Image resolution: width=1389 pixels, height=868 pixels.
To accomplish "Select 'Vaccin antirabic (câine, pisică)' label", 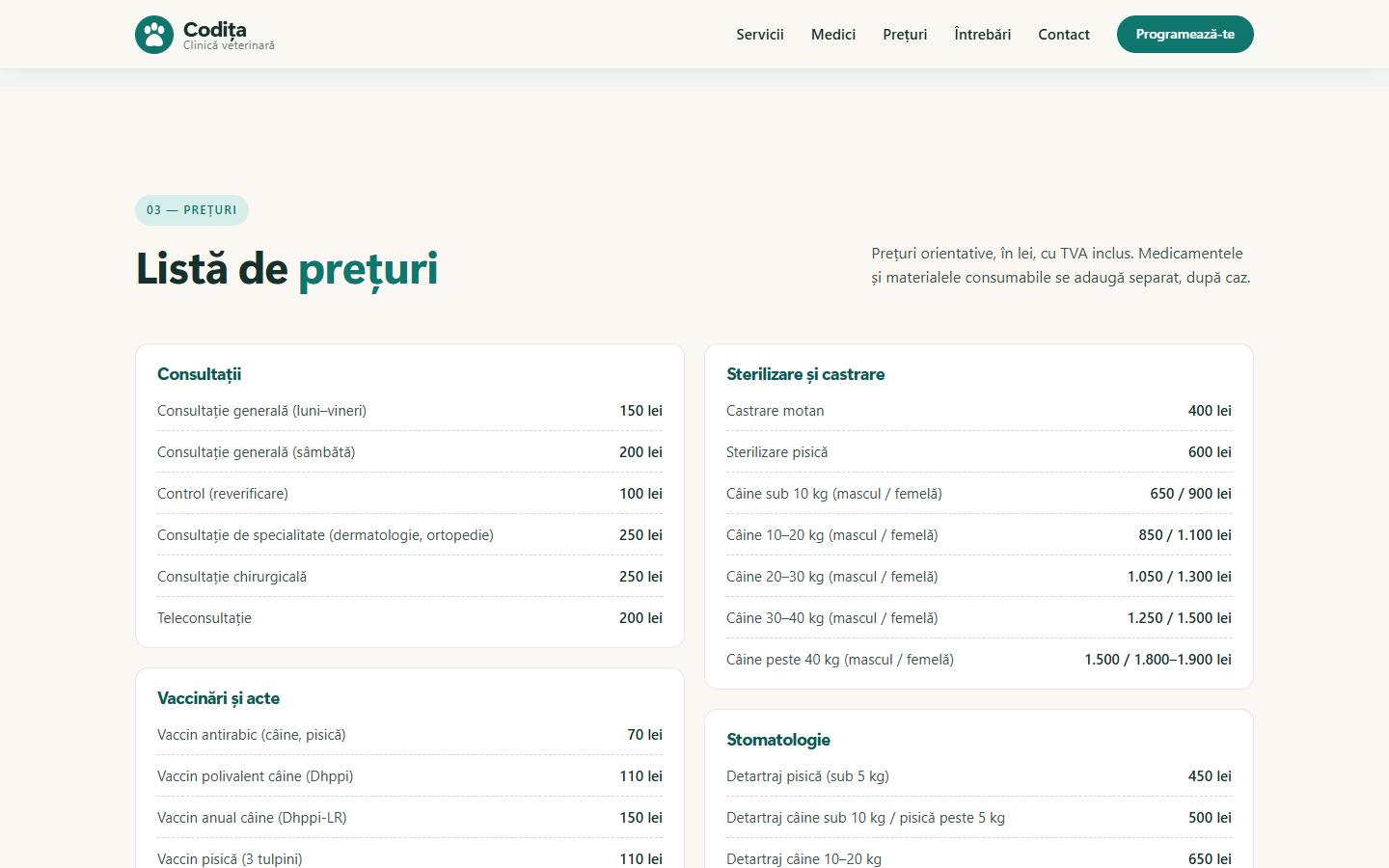I will coord(252,735).
